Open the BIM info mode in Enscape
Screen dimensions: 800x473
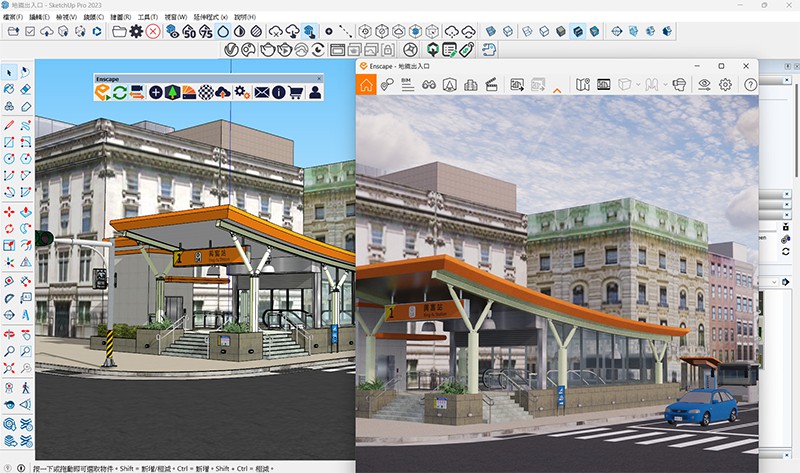406,85
